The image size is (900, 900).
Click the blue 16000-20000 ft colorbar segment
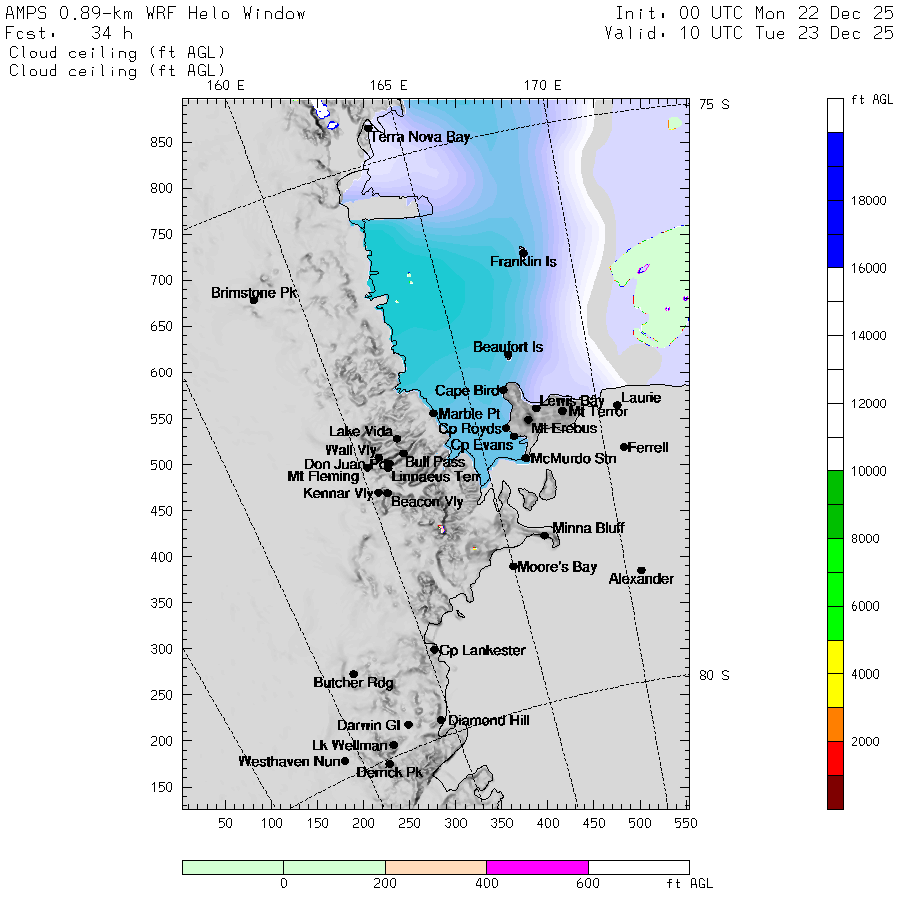[835, 200]
